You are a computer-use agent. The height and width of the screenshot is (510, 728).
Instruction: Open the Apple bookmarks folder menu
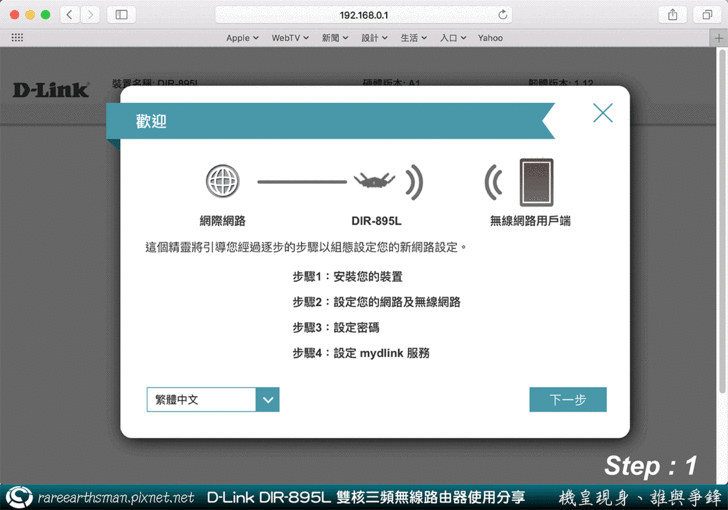point(242,38)
